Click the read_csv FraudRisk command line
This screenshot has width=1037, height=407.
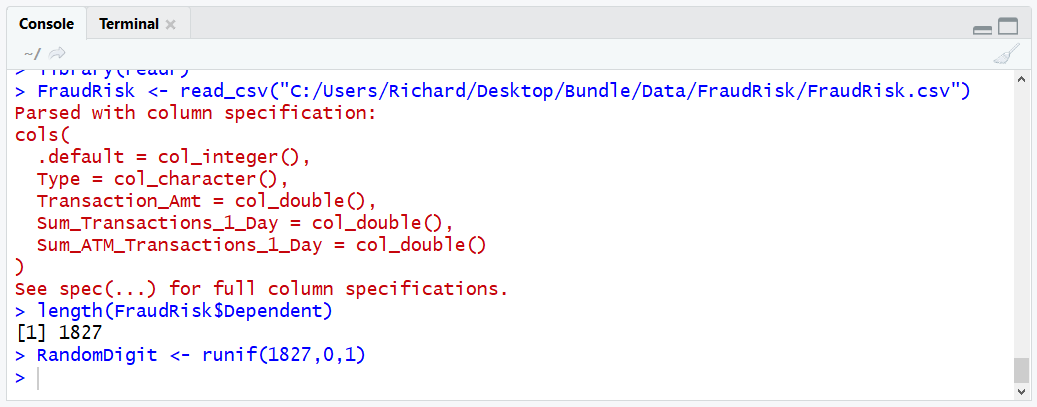point(492,91)
